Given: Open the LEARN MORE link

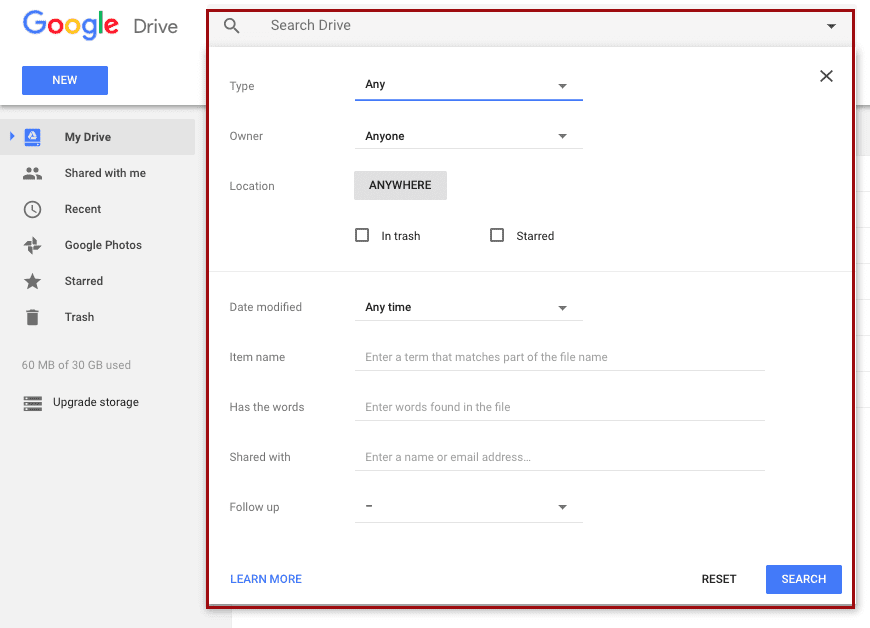Looking at the screenshot, I should coord(266,579).
